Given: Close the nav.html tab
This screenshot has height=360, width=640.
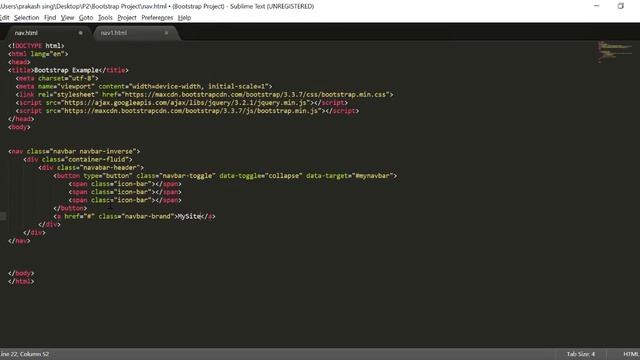Looking at the screenshot, I should pyautogui.click(x=80, y=33).
